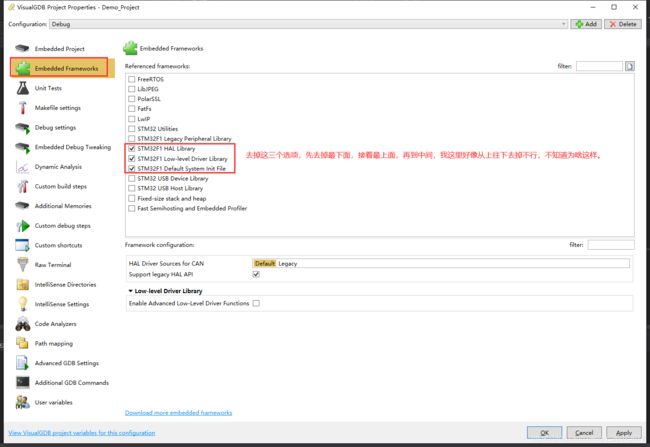
Task: Click the Additional GDB Commands console icon
Action: (23, 382)
